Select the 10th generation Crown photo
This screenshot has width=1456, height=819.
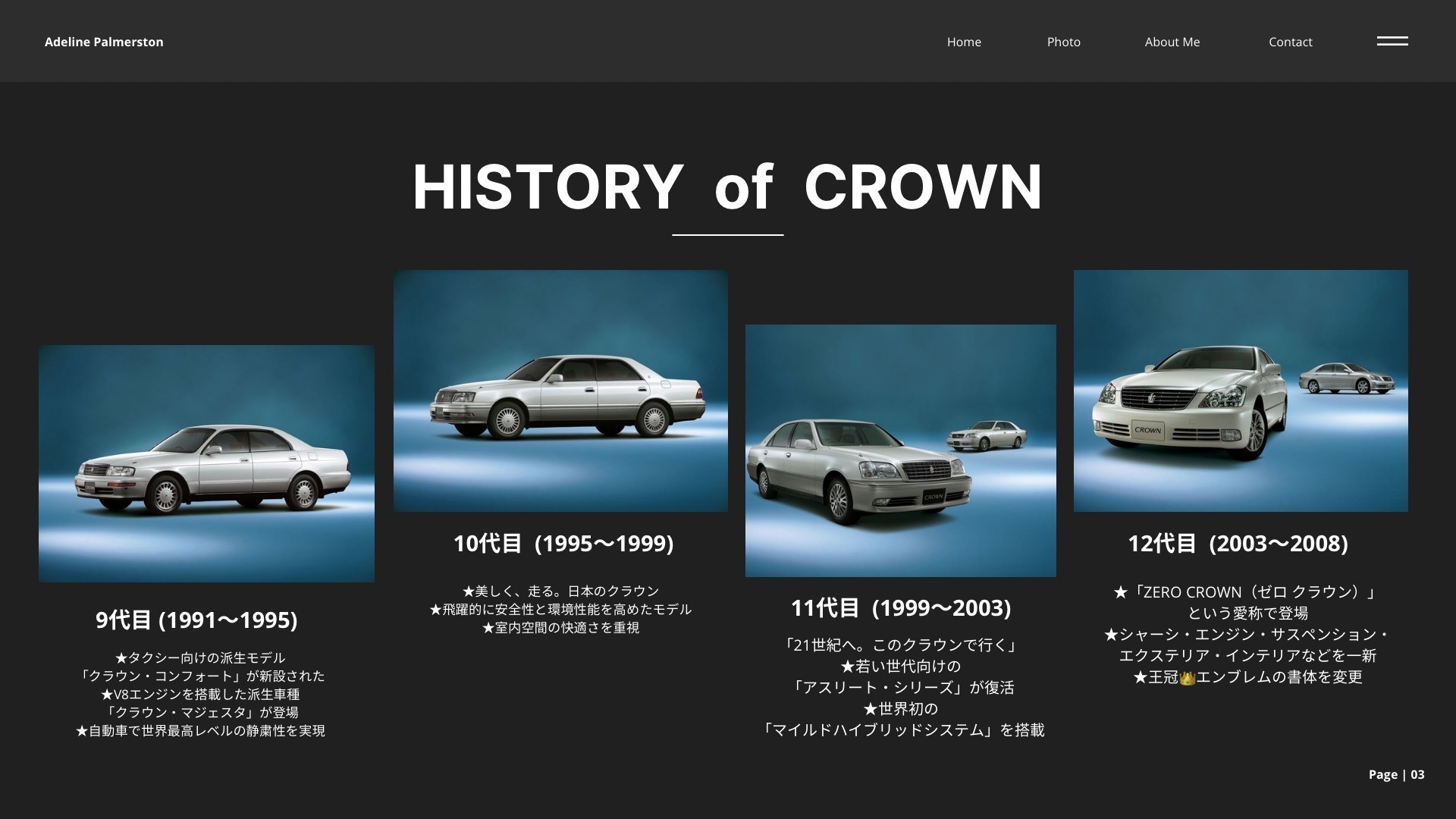[x=560, y=391]
